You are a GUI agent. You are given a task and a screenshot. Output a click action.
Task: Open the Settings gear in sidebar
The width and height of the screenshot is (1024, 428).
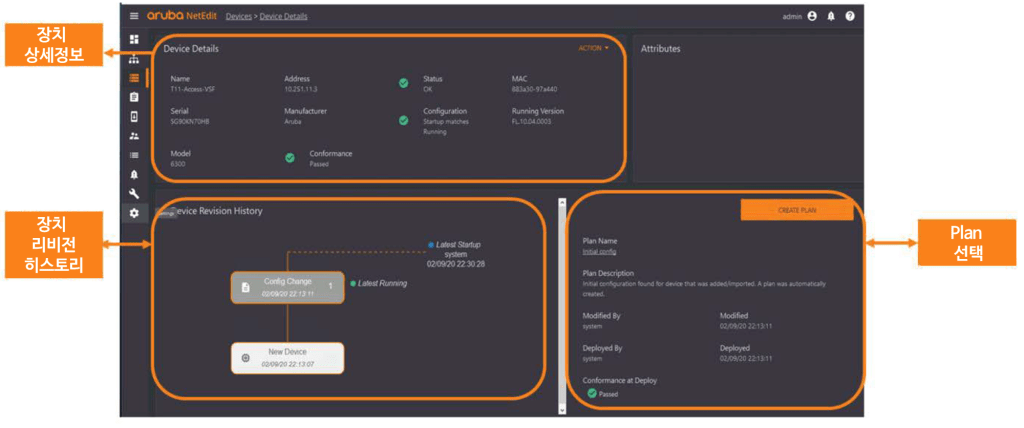[134, 213]
